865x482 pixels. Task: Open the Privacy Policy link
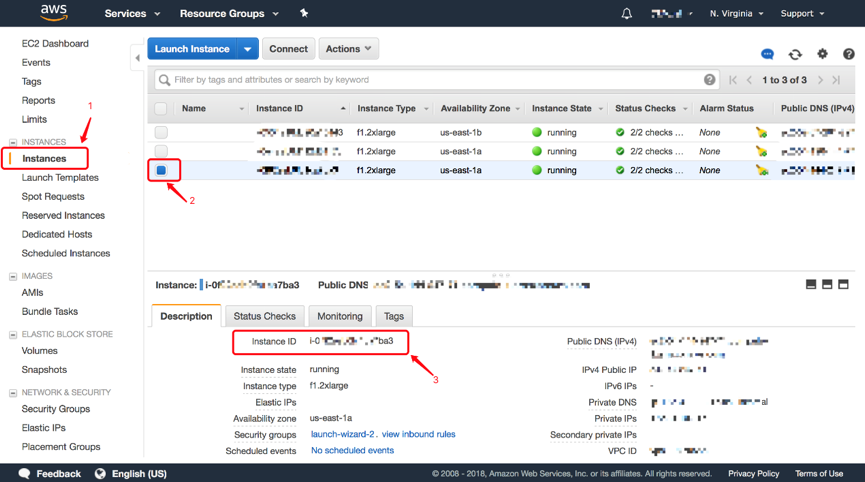[x=754, y=474]
